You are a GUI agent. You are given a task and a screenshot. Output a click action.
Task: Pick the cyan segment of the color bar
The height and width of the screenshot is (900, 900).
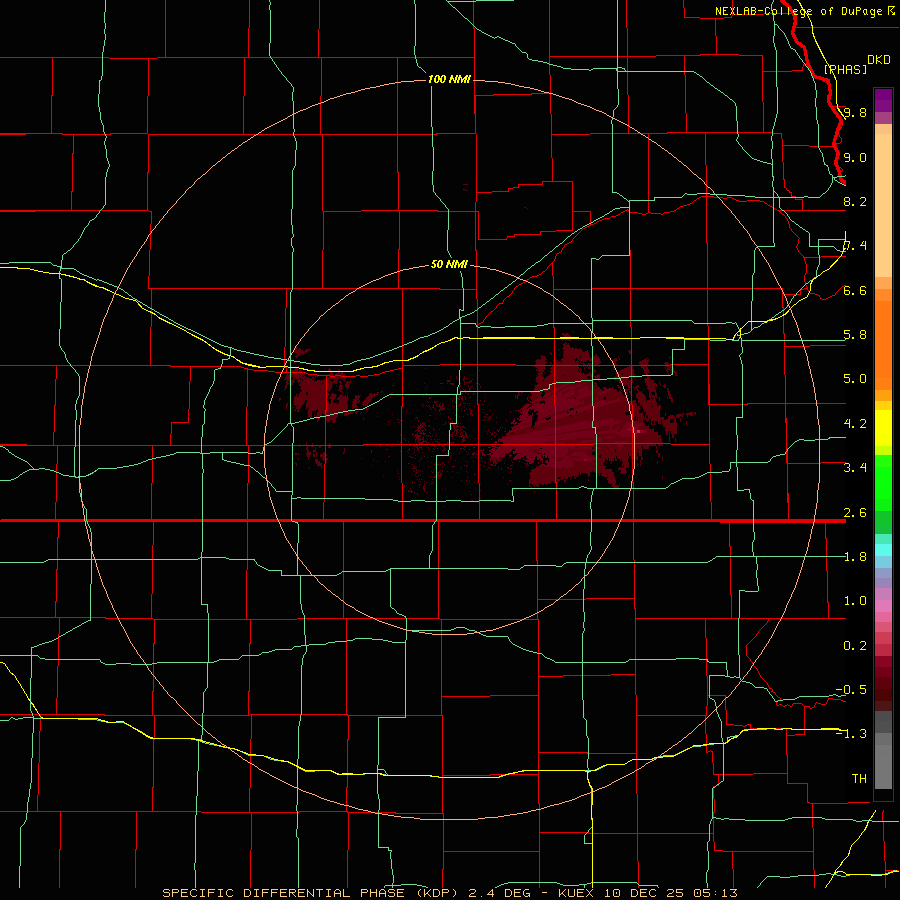pyautogui.click(x=883, y=550)
